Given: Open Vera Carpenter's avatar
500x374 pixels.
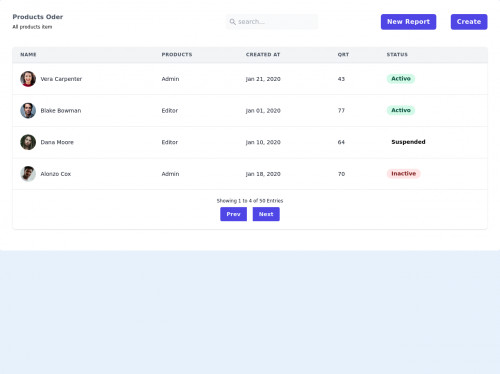Looking at the screenshot, I should (x=28, y=79).
